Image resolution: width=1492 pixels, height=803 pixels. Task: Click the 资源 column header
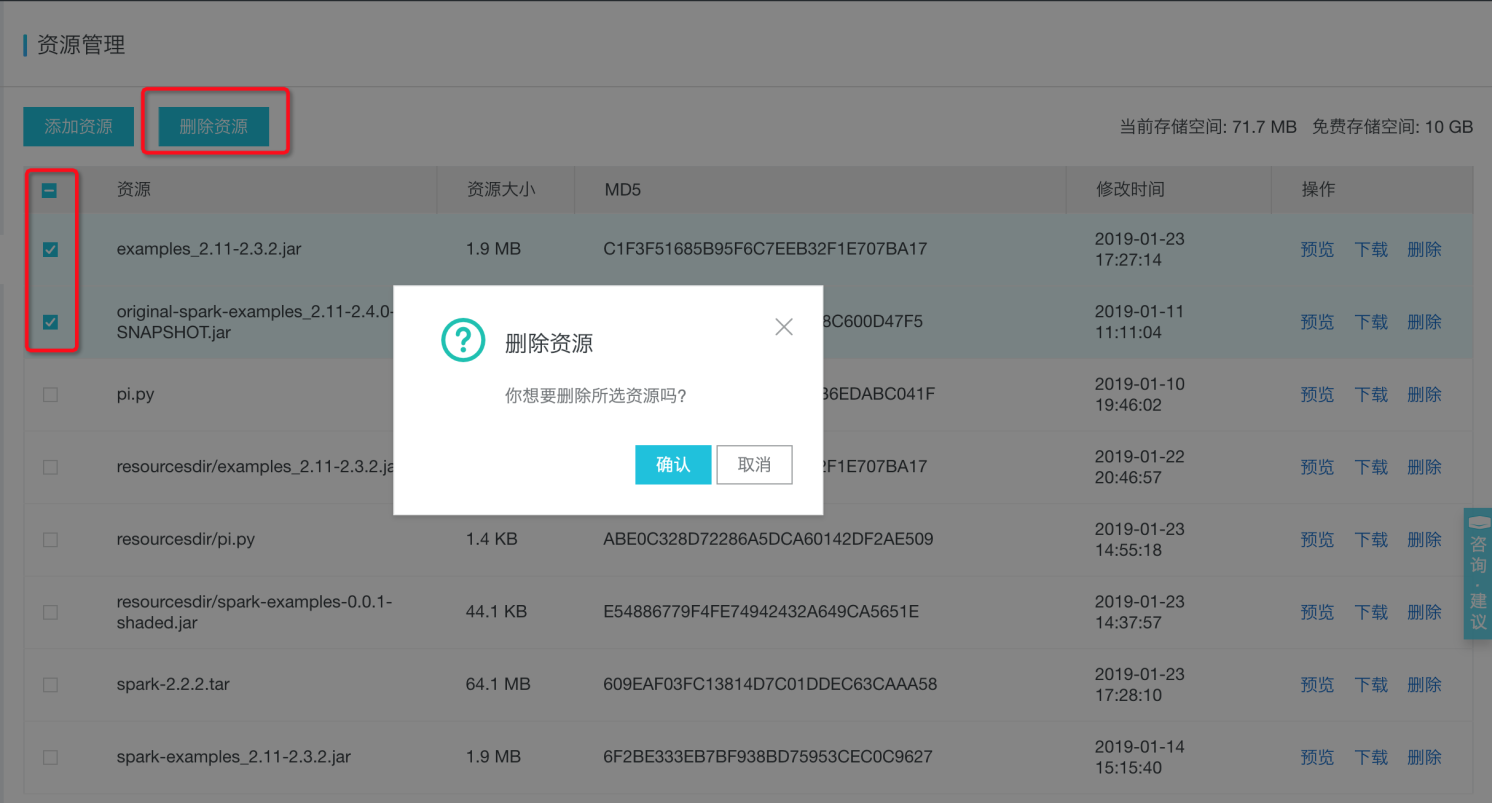(134, 189)
